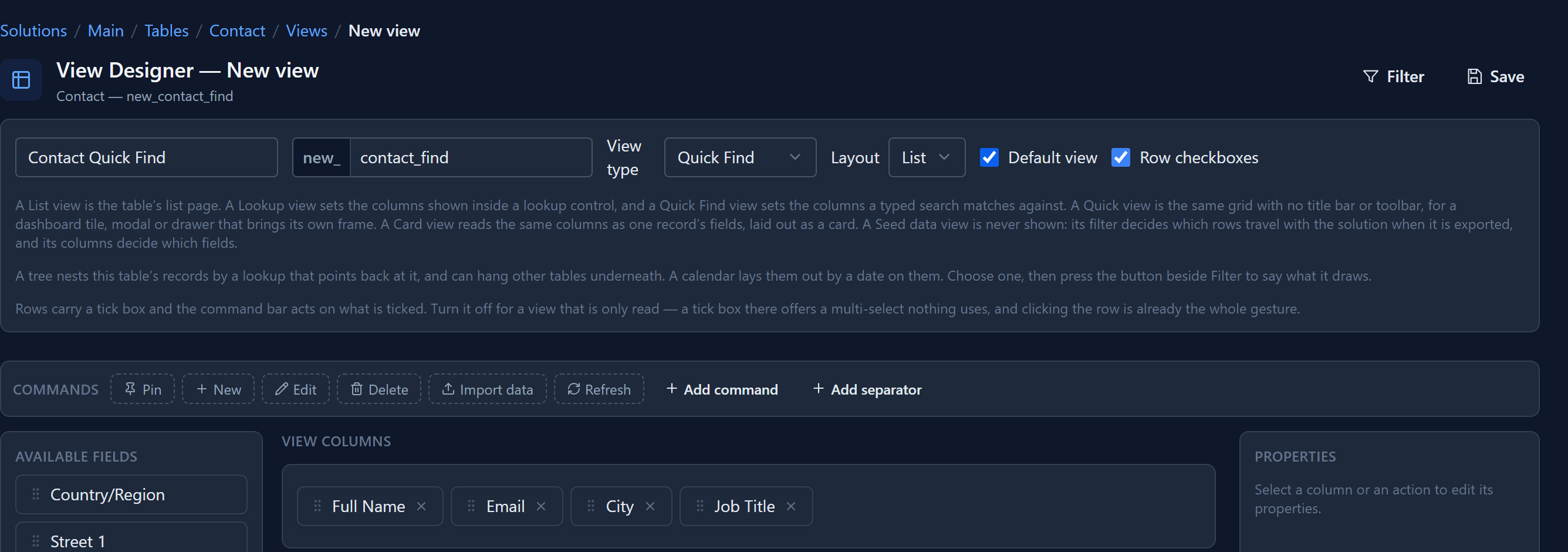Grab the Country/Region field drag handle
This screenshot has height=552, width=1568.
tap(36, 494)
